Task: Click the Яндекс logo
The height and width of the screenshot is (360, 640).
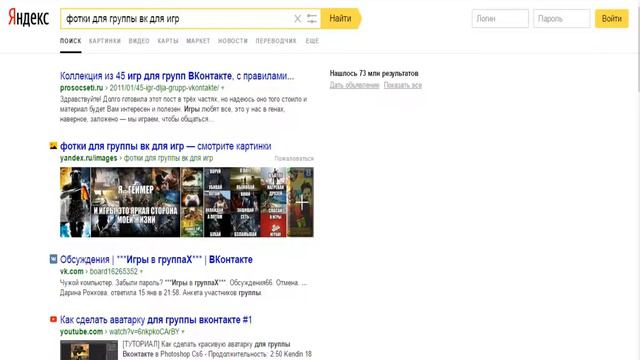Action: (29, 18)
